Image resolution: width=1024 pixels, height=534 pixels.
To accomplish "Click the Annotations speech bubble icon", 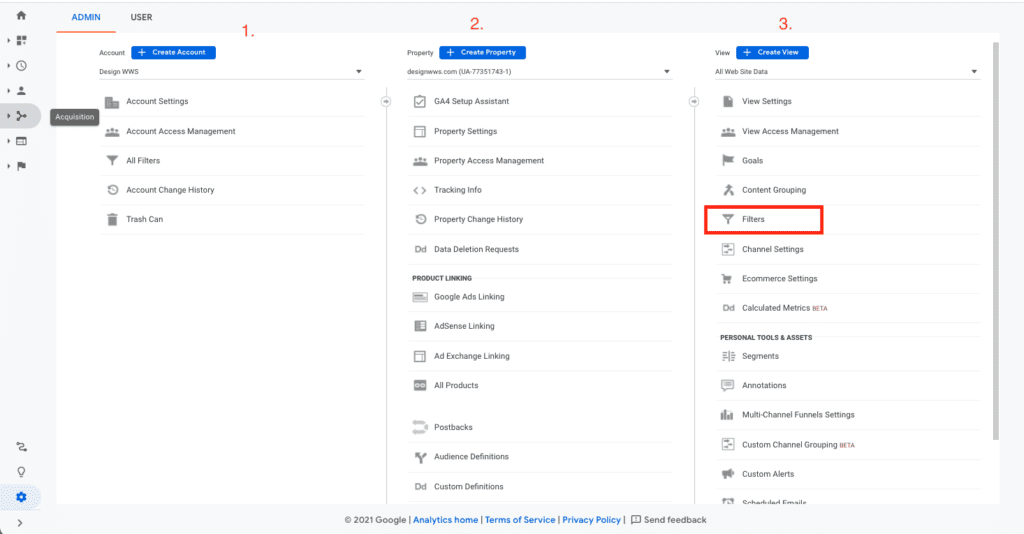I will (x=728, y=385).
